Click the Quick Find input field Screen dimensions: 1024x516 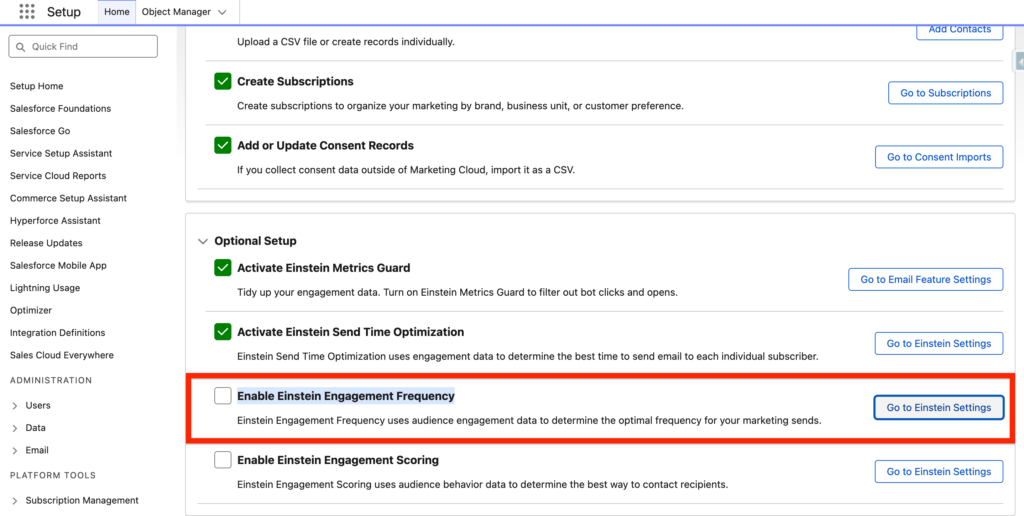92,47
